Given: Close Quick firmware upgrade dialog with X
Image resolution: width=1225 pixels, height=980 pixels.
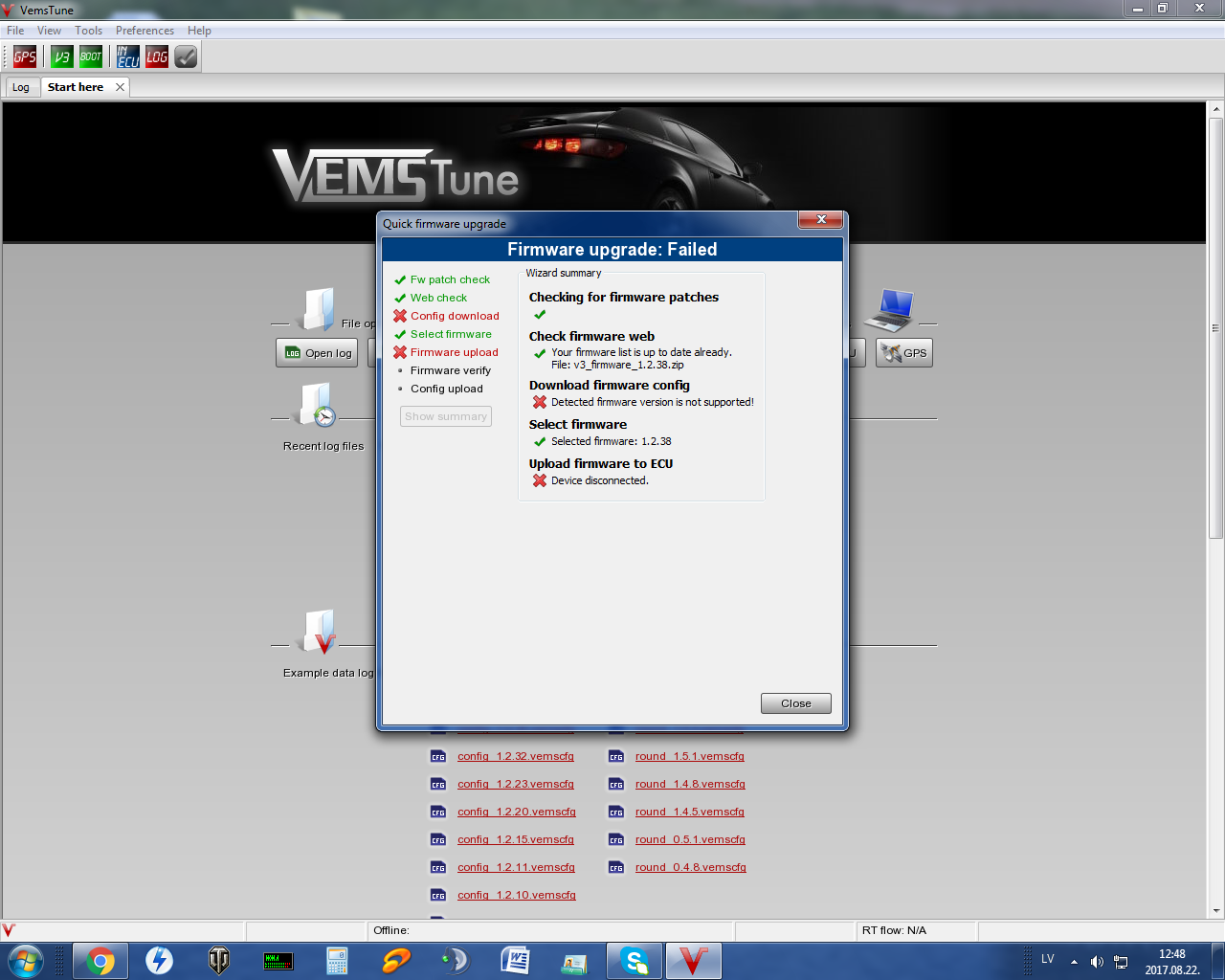Looking at the screenshot, I should pos(821,220).
